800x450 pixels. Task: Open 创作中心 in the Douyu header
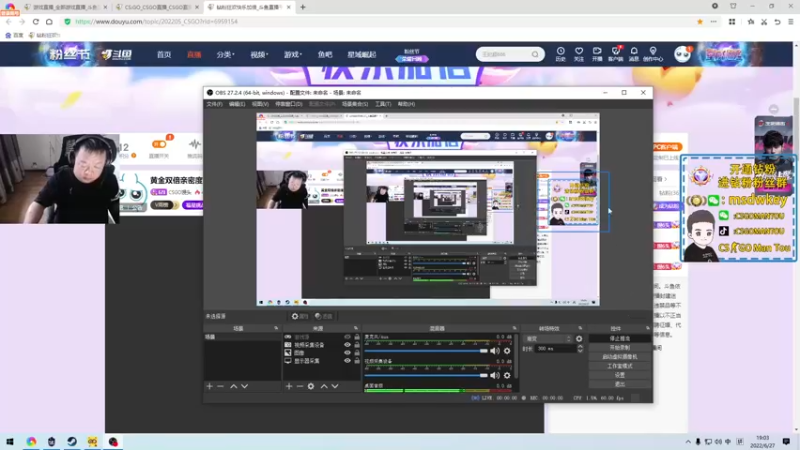pyautogui.click(x=653, y=54)
